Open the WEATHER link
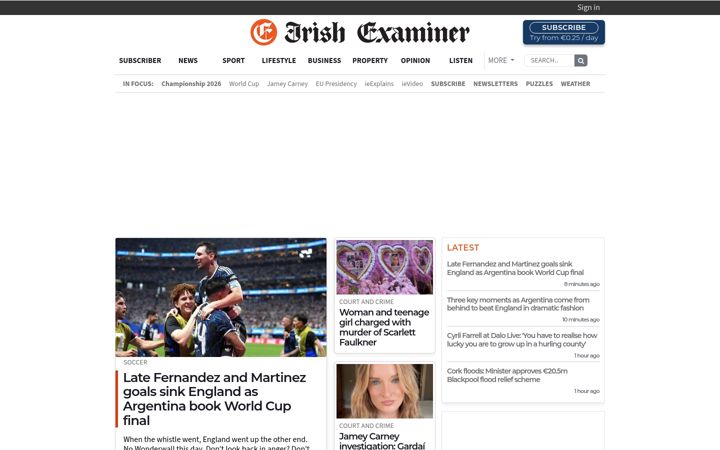The width and height of the screenshot is (720, 450). click(575, 84)
